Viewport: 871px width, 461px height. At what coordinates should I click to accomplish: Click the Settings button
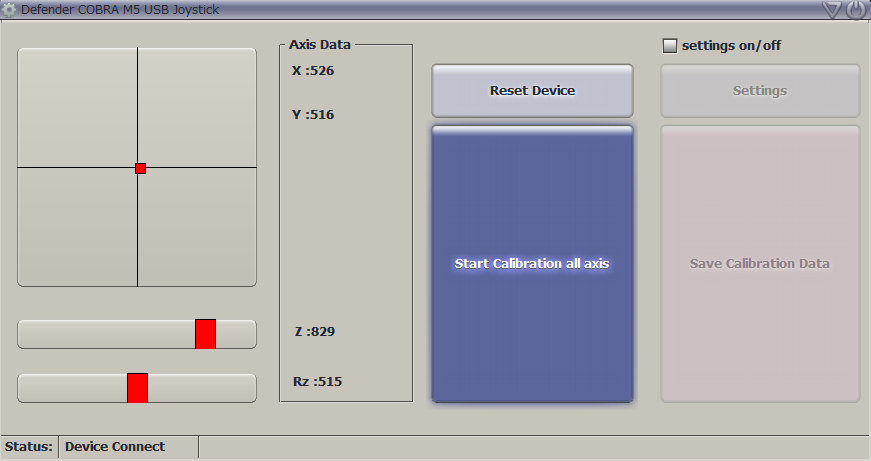[760, 91]
